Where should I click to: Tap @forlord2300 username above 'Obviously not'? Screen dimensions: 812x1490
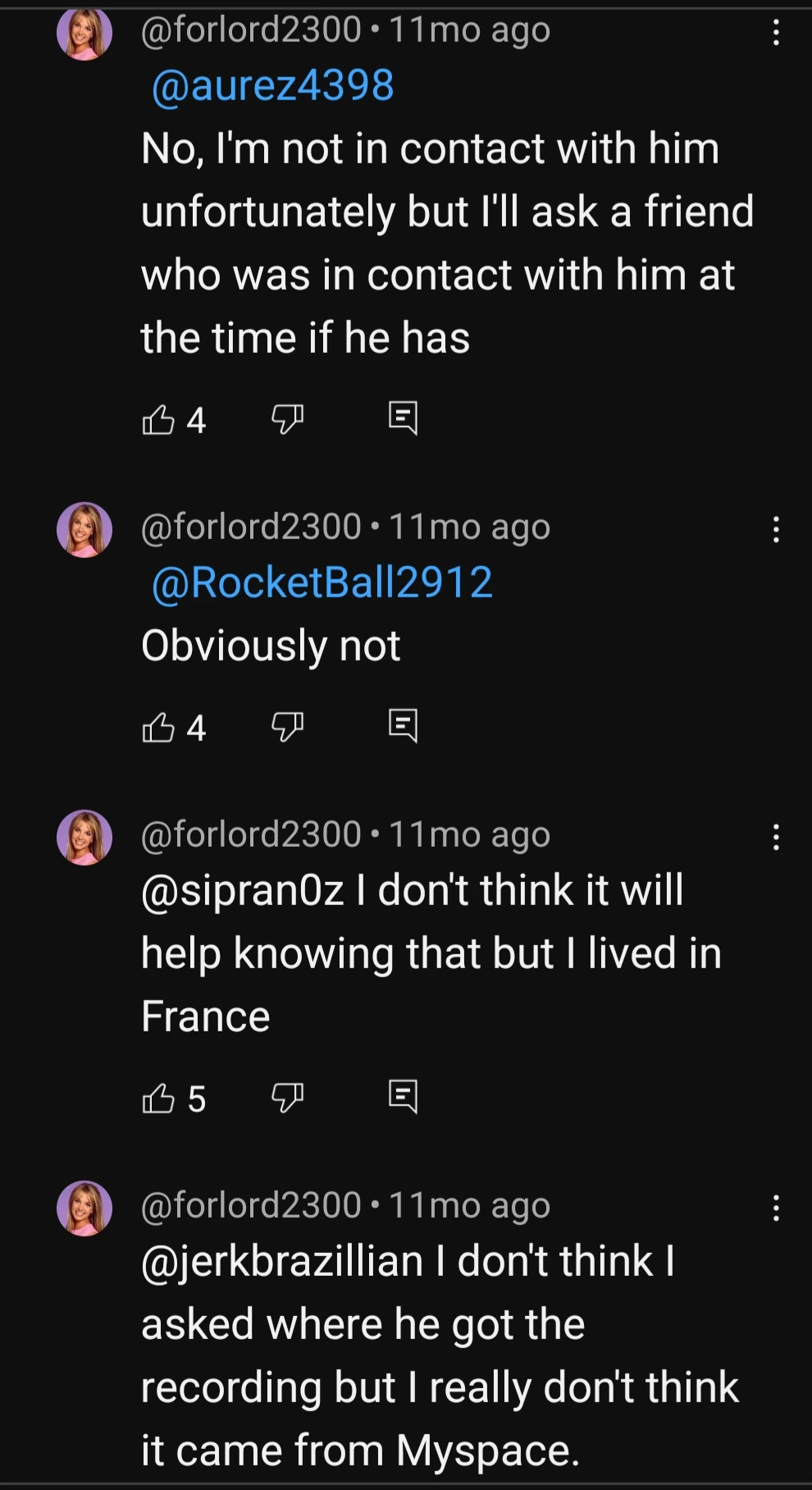click(251, 527)
